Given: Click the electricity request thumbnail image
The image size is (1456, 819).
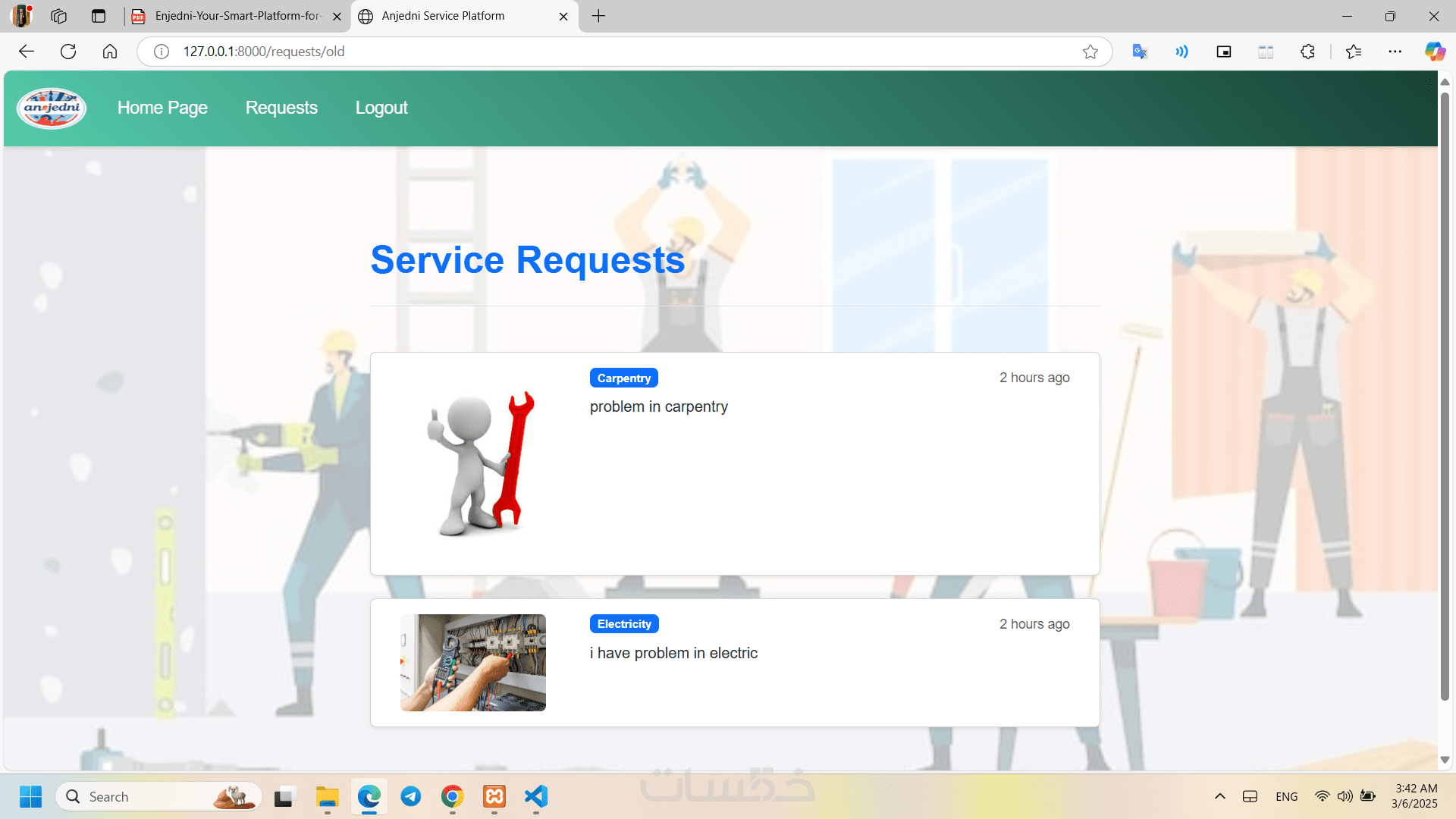Looking at the screenshot, I should point(473,663).
